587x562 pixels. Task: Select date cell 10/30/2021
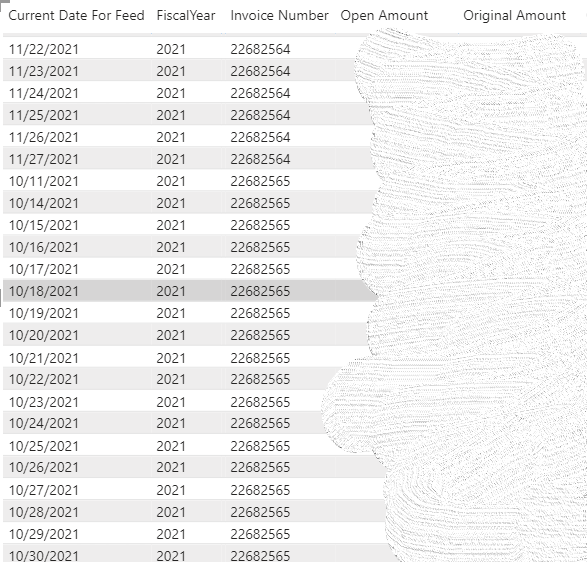pyautogui.click(x=44, y=556)
